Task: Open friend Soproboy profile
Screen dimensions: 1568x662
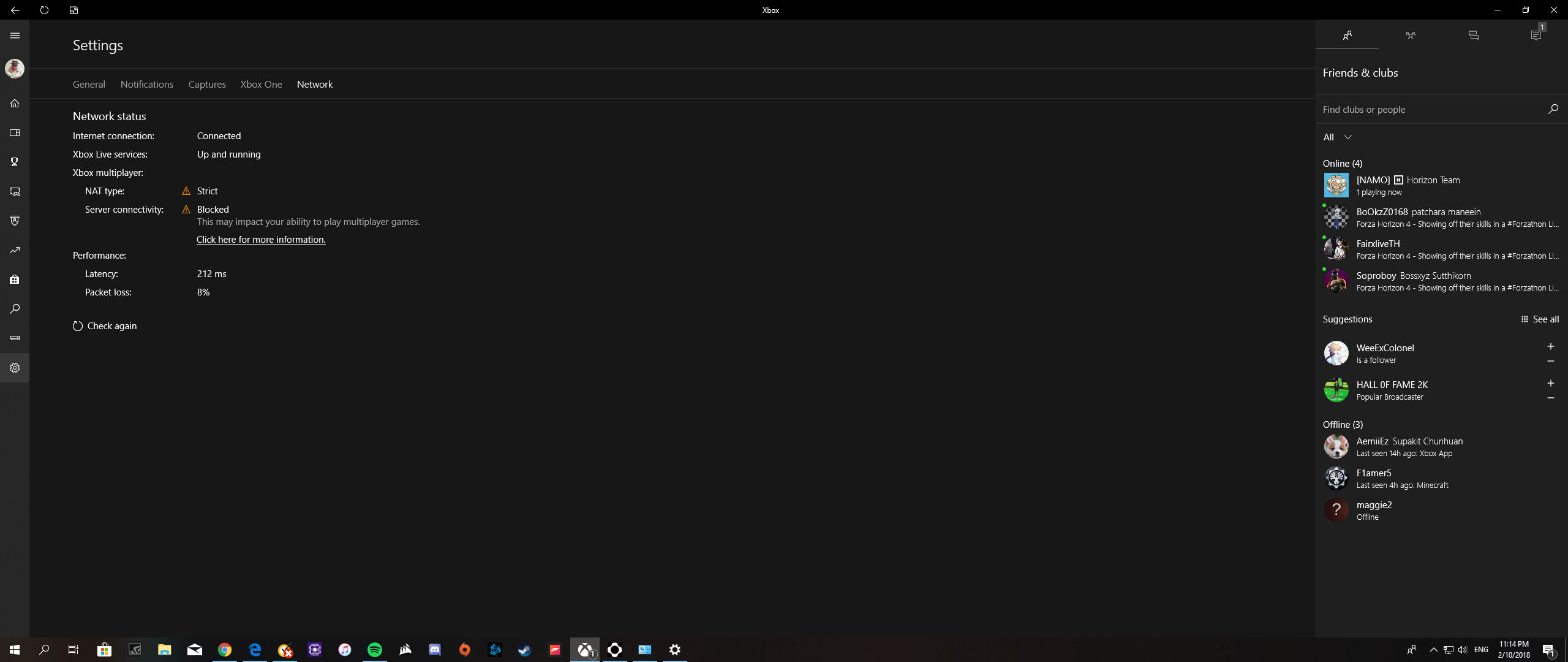Action: (x=1441, y=281)
